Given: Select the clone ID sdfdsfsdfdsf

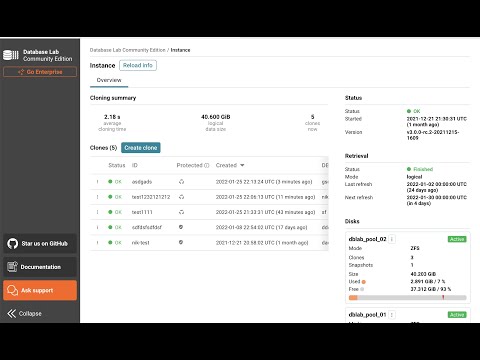Looking at the screenshot, I should tap(147, 227).
